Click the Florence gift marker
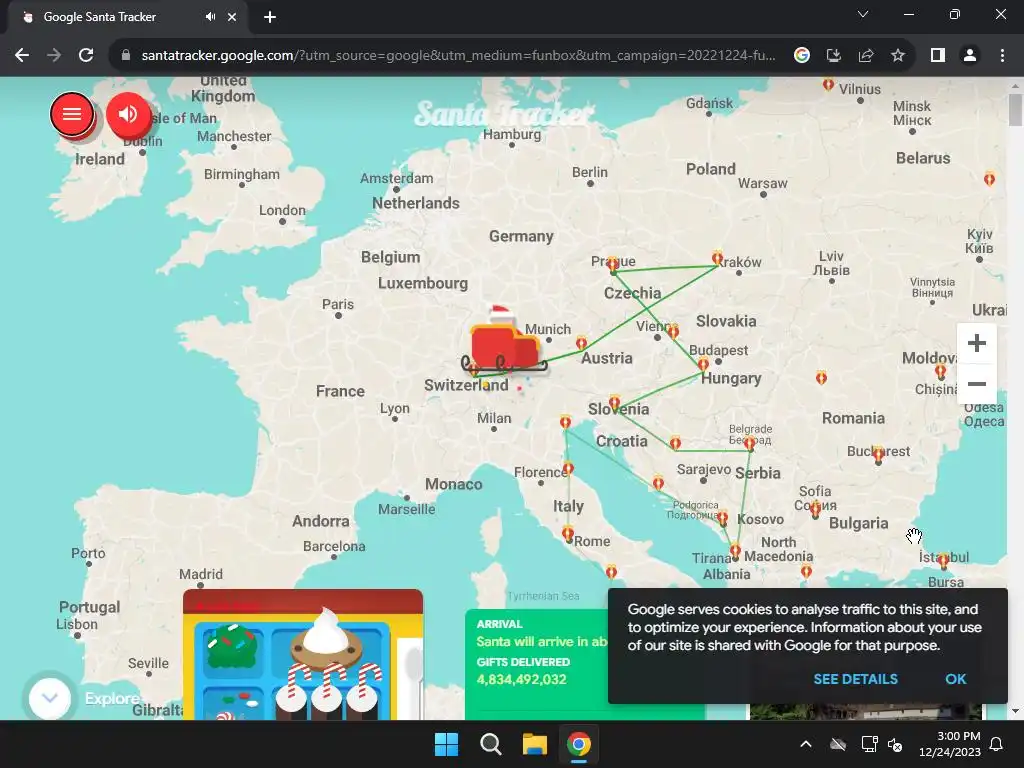The image size is (1024, 768). (568, 468)
